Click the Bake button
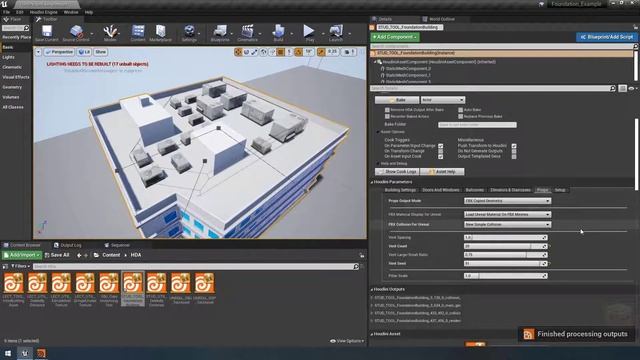 [397, 100]
